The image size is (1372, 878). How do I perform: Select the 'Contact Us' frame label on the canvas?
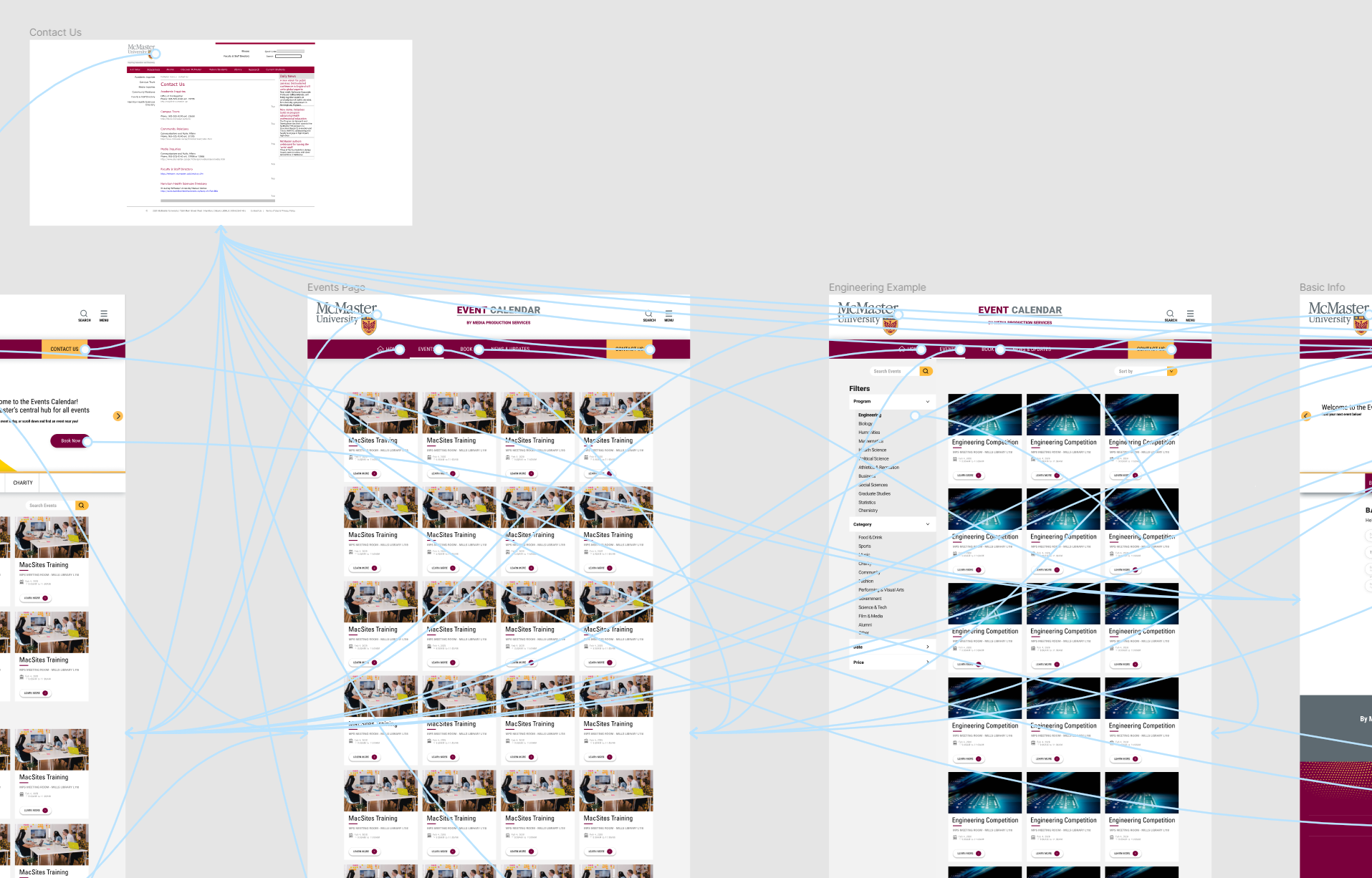(x=55, y=32)
